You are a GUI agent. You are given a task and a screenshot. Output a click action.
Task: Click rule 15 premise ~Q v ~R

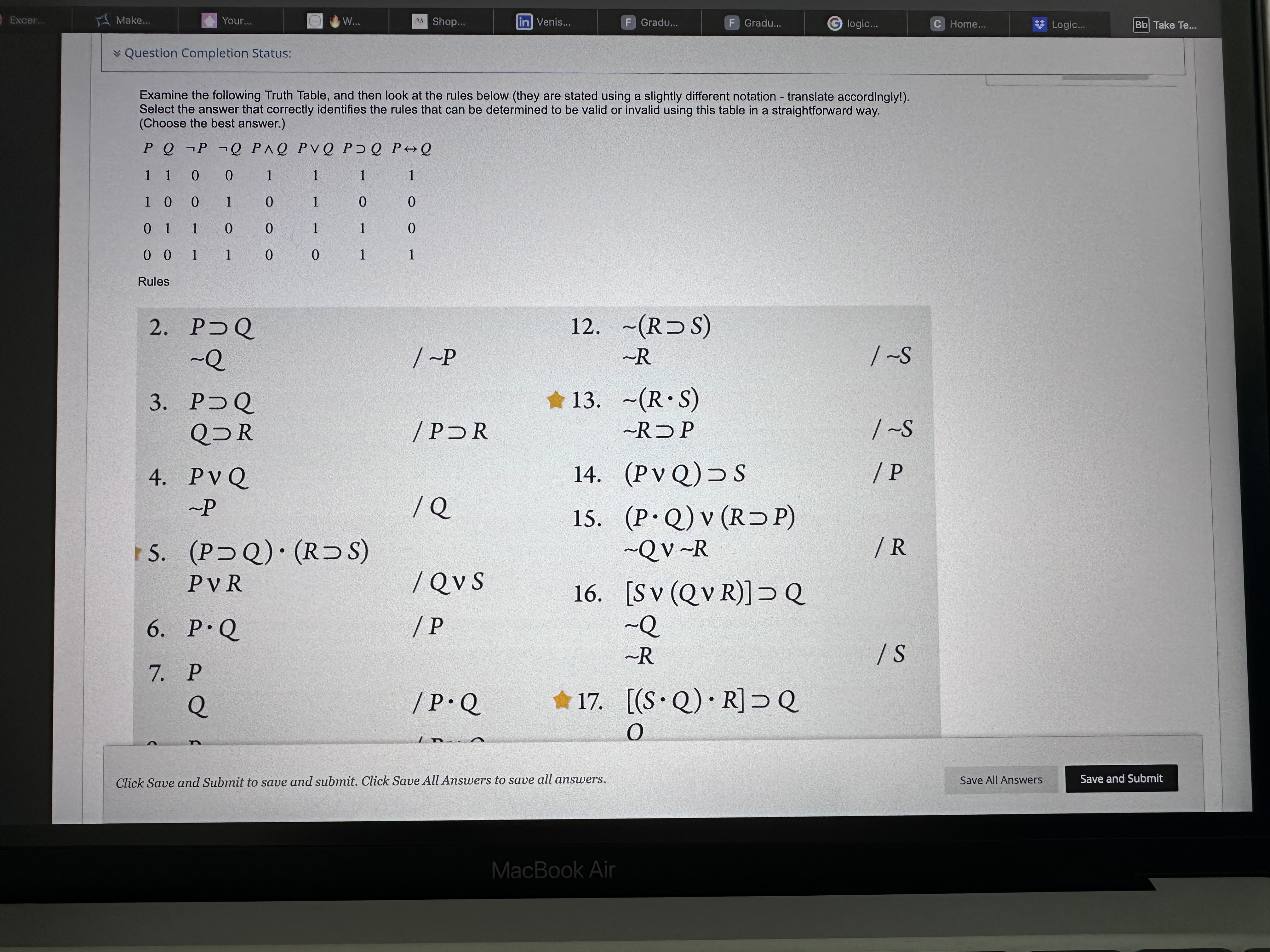[x=666, y=549]
